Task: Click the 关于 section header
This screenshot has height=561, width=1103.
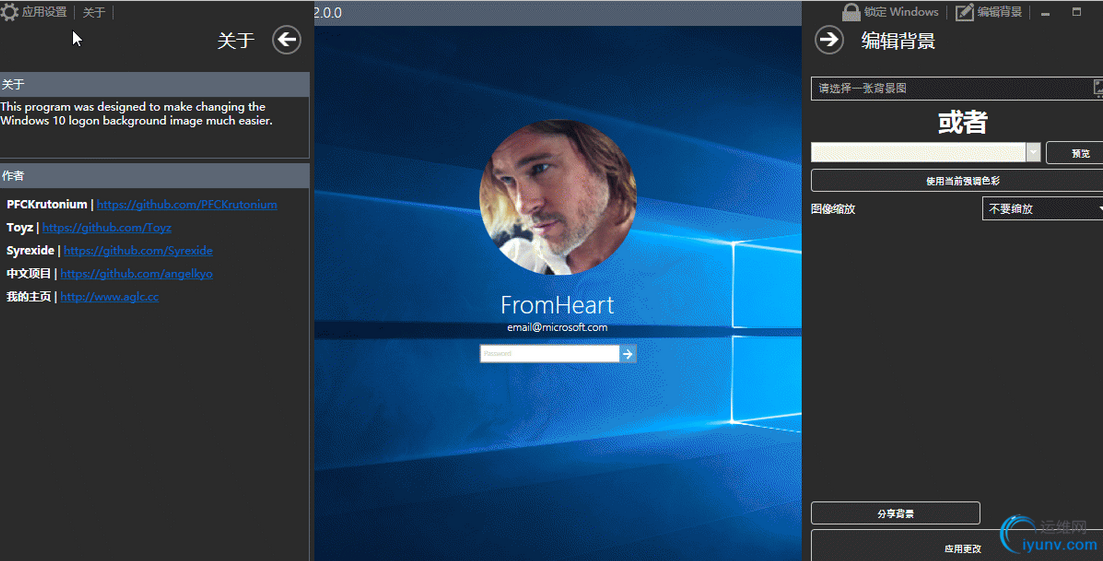Action: (155, 84)
